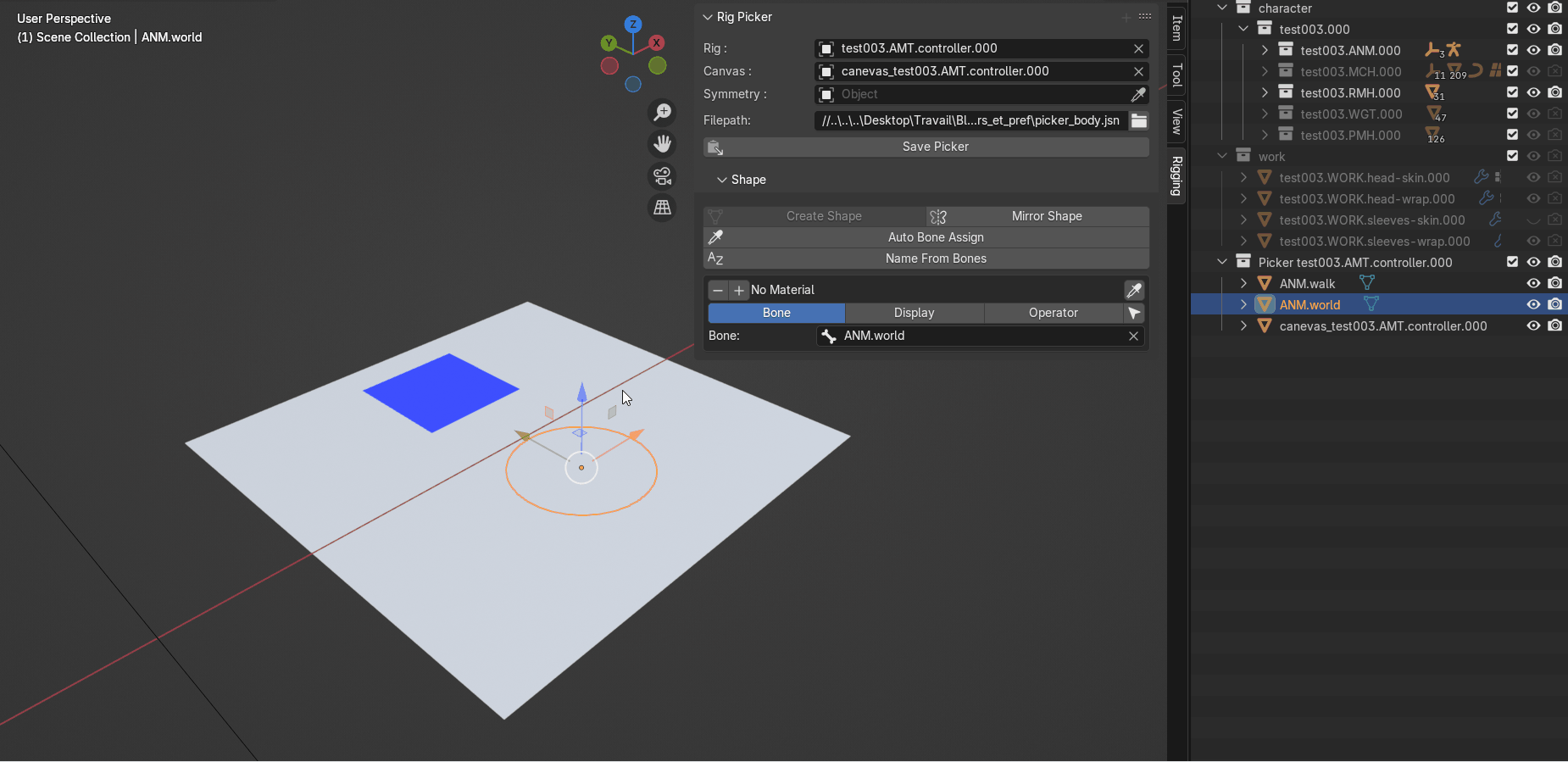Screen dimensions: 1568x762
Task: Select the pan hand viewport icon
Action: click(662, 144)
